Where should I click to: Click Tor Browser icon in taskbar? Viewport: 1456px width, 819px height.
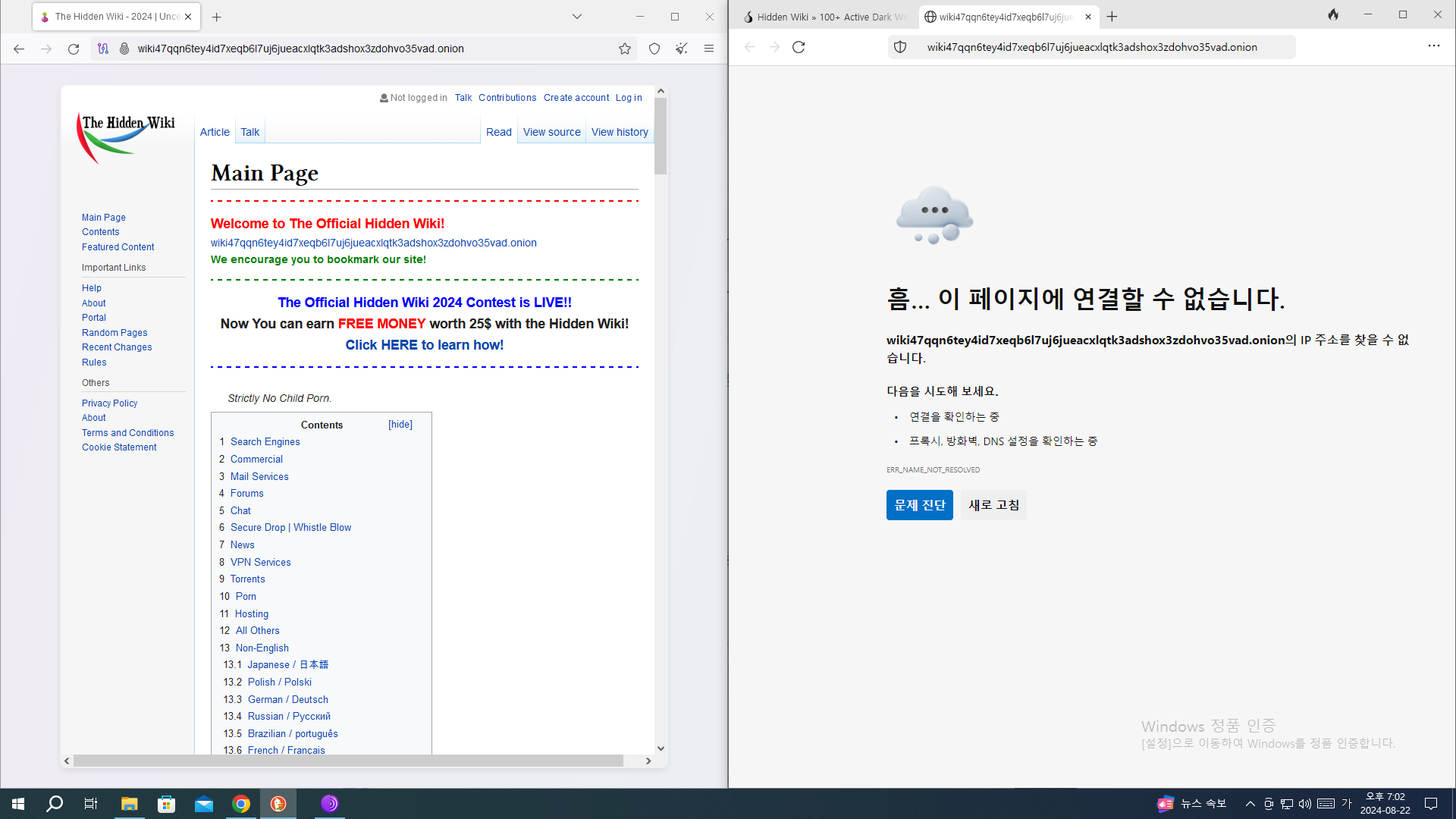point(329,804)
